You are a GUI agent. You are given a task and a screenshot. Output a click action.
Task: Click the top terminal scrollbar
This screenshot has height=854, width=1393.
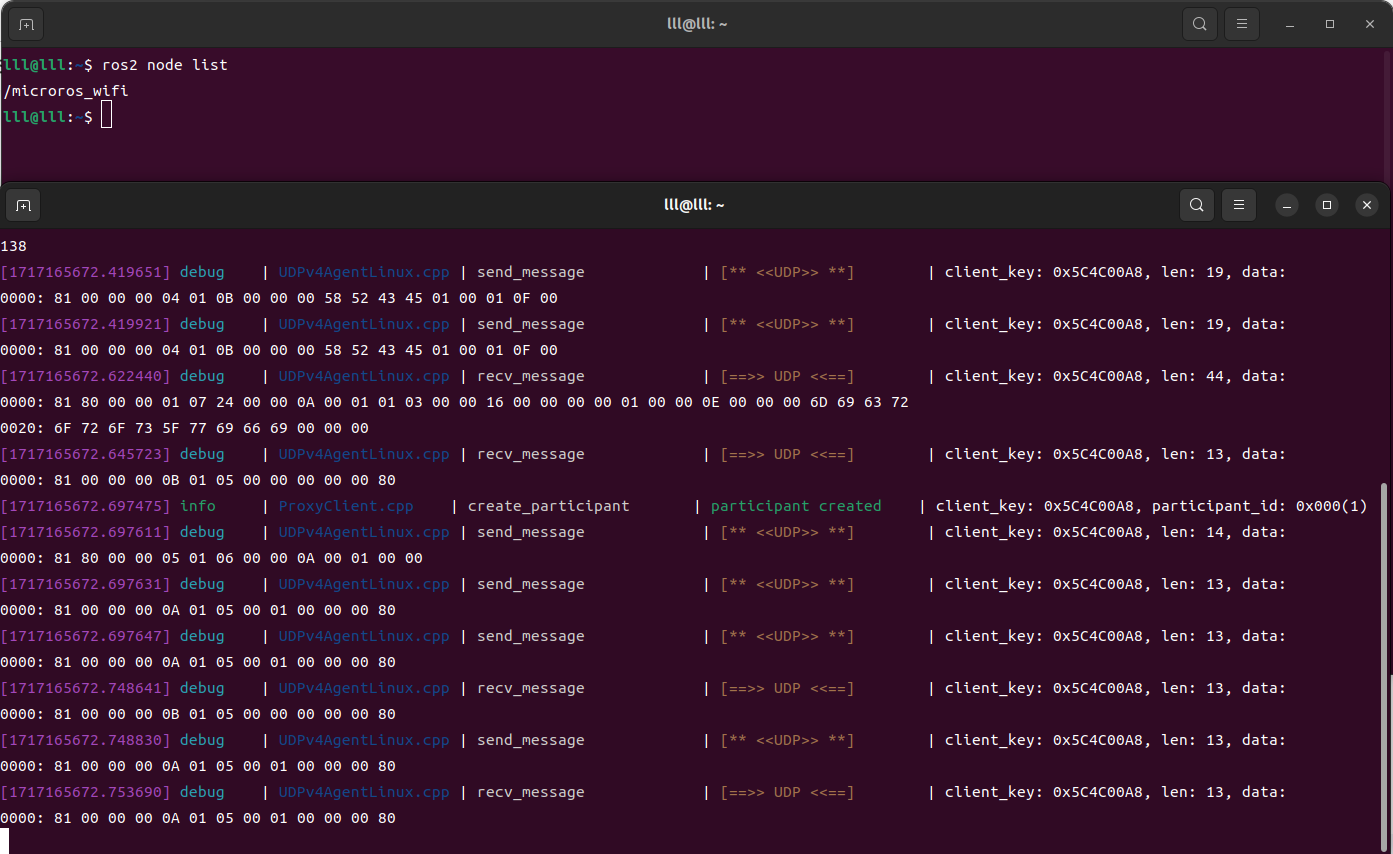click(x=1387, y=115)
